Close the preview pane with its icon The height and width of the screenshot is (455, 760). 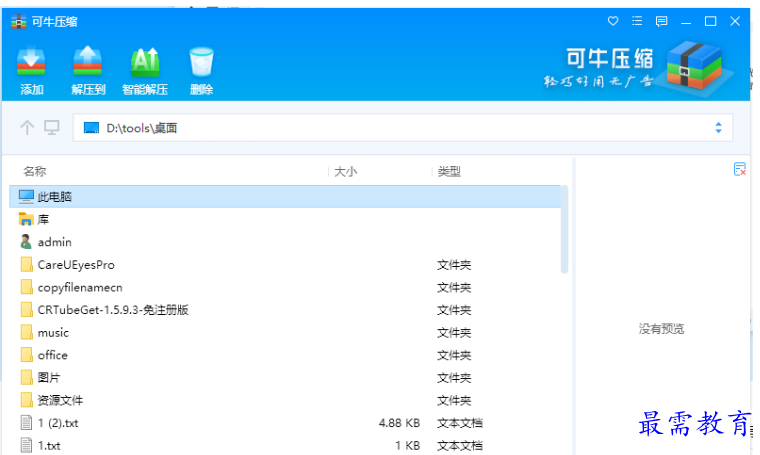pos(739,170)
